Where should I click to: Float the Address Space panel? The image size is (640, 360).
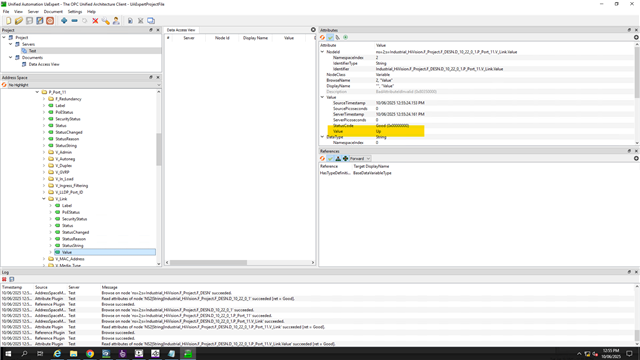pos(151,78)
